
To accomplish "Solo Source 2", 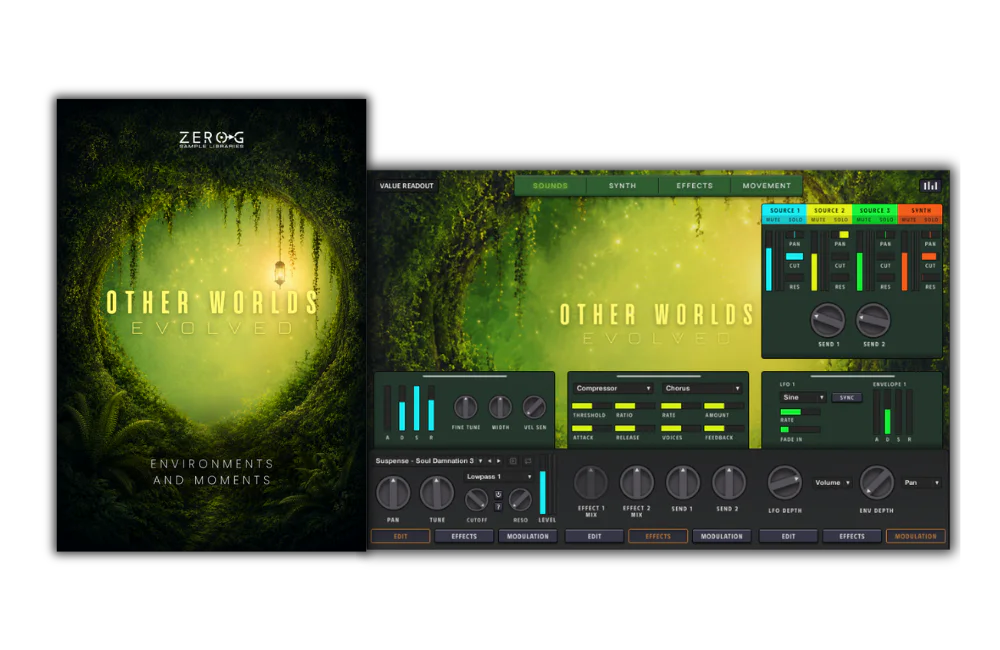I will click(841, 219).
